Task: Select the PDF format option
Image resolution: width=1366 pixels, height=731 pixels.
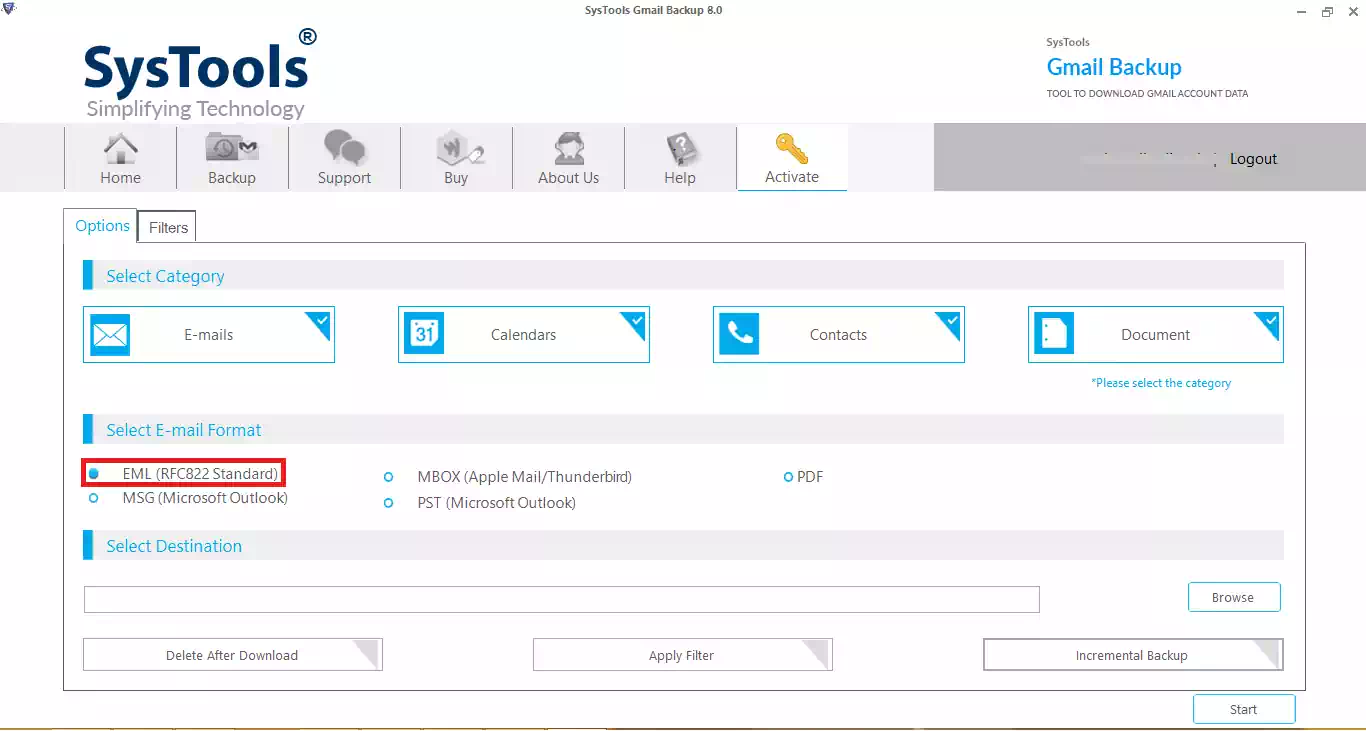Action: (x=788, y=477)
